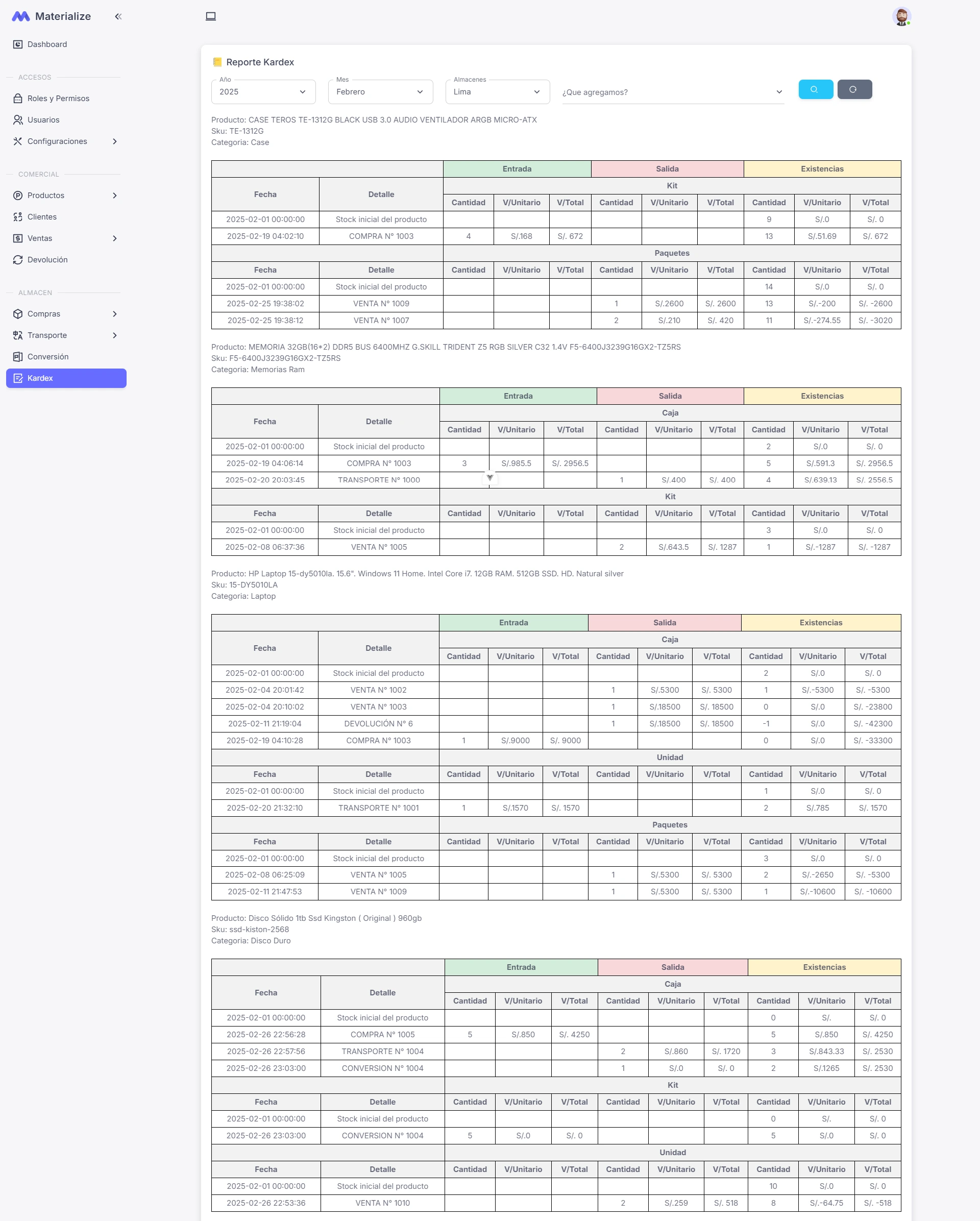This screenshot has width=980, height=1221.
Task: Click the laptop icon in top bar
Action: (x=211, y=16)
